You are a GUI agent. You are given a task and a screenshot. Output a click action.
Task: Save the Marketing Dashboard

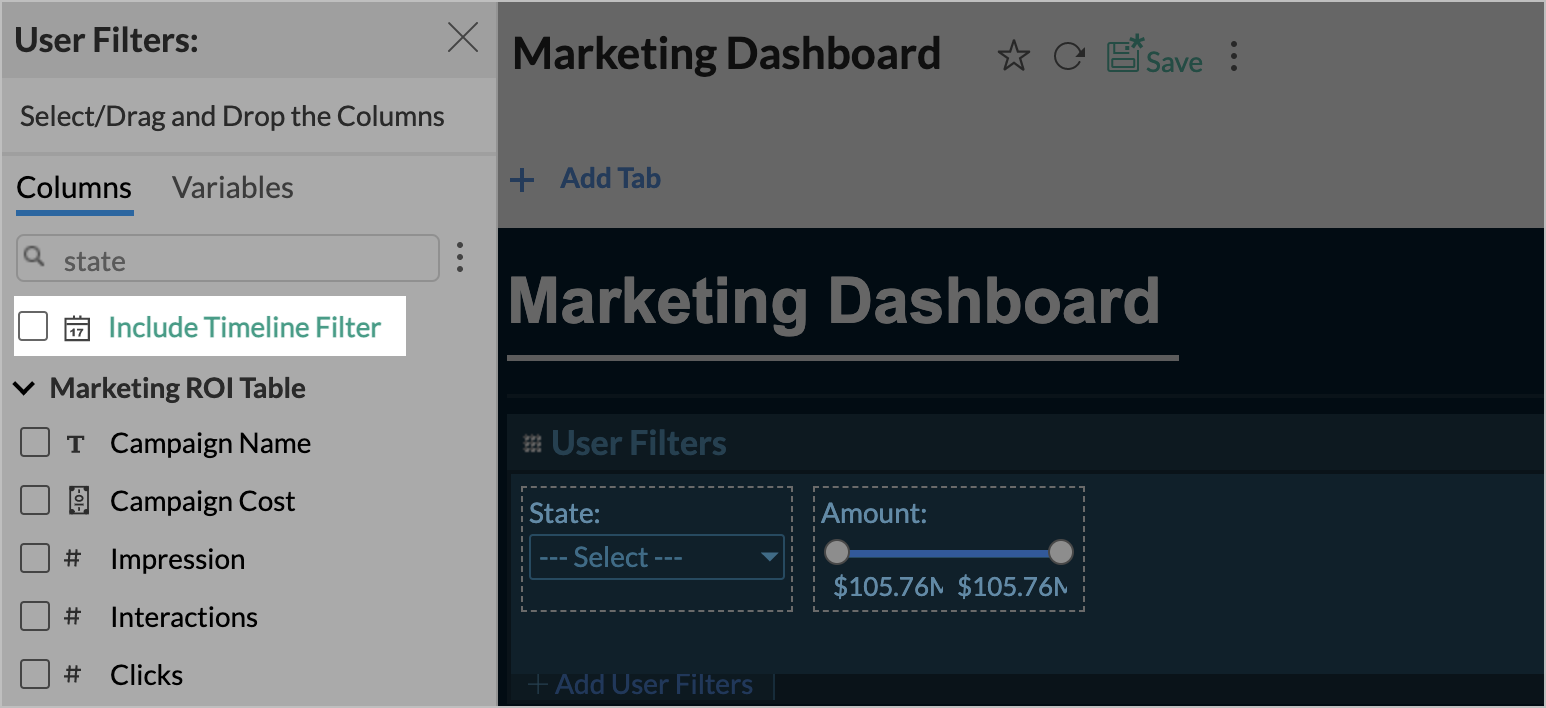(1155, 57)
